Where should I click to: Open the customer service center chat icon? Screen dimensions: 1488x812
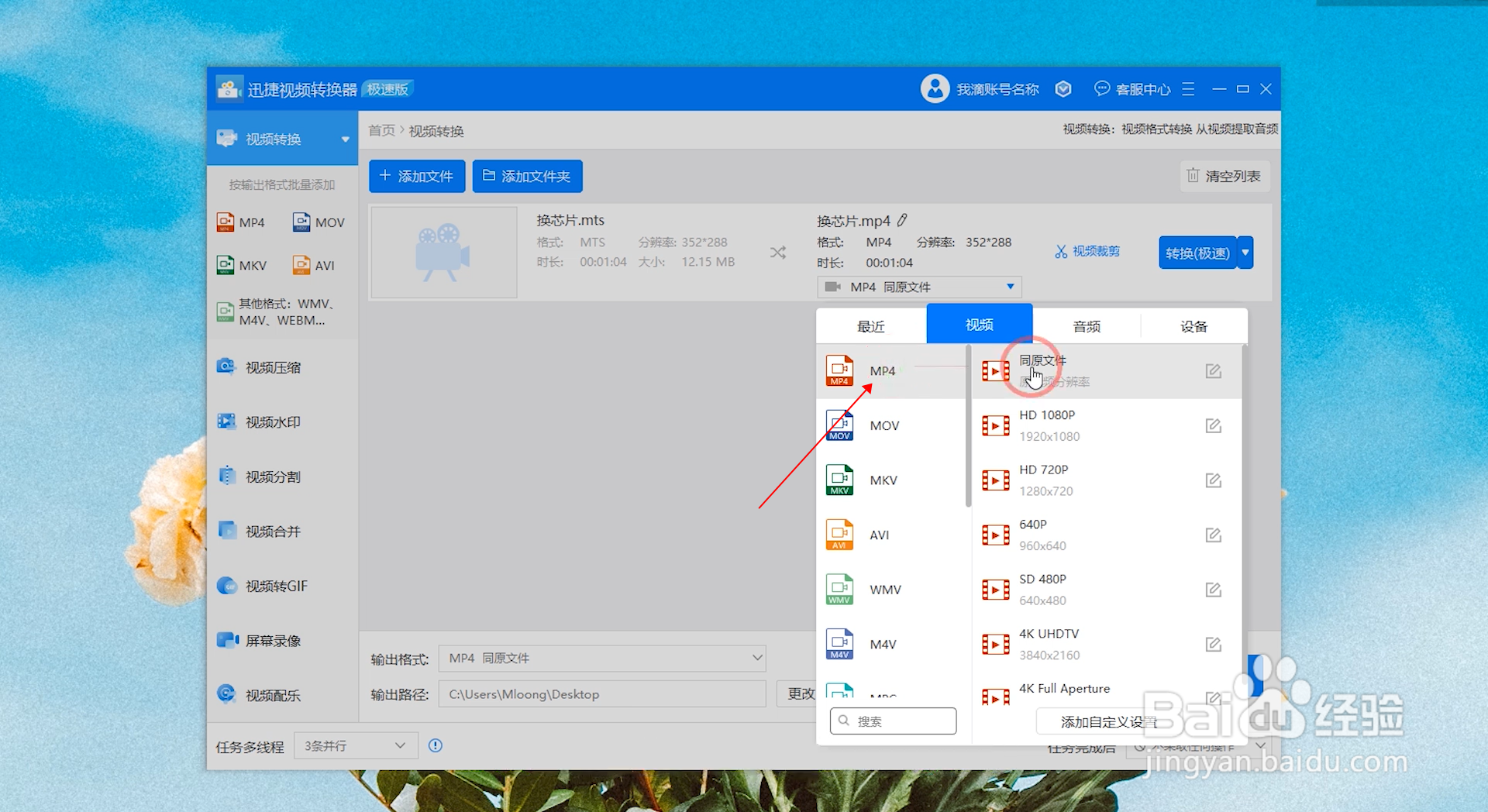(1101, 89)
